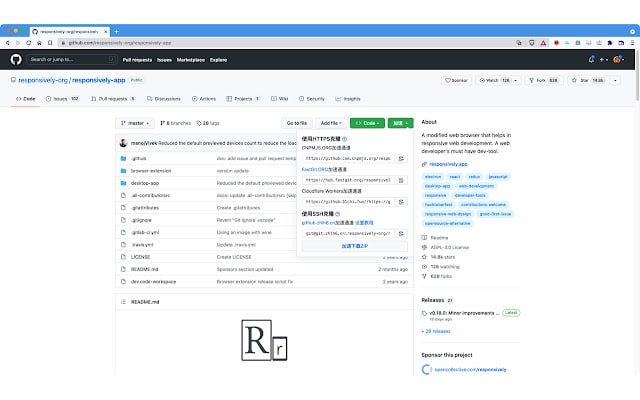The width and height of the screenshot is (640, 400).
Task: Expand the master branch dropdown
Action: [133, 122]
